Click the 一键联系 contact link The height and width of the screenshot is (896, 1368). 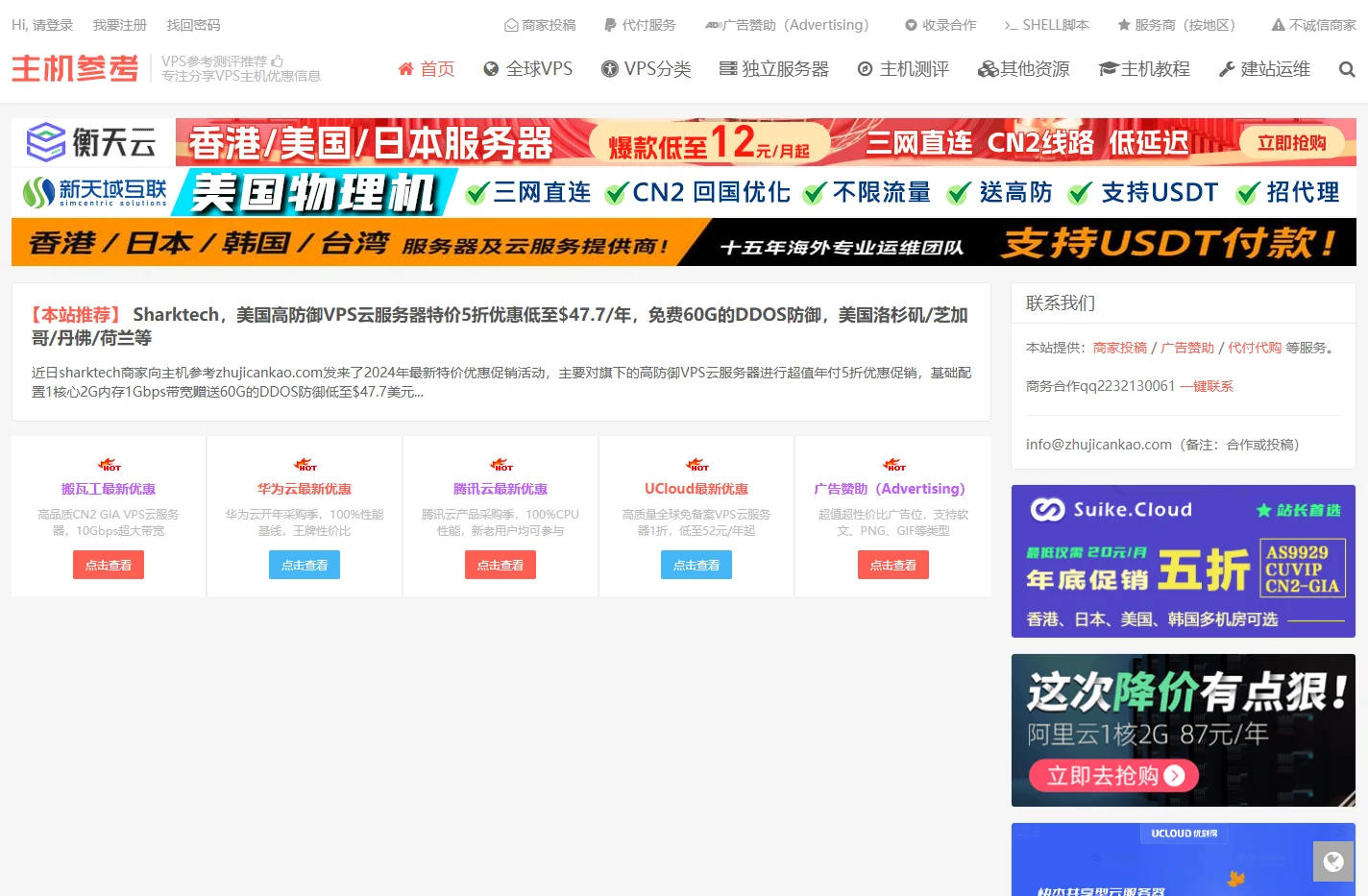[x=1207, y=386]
